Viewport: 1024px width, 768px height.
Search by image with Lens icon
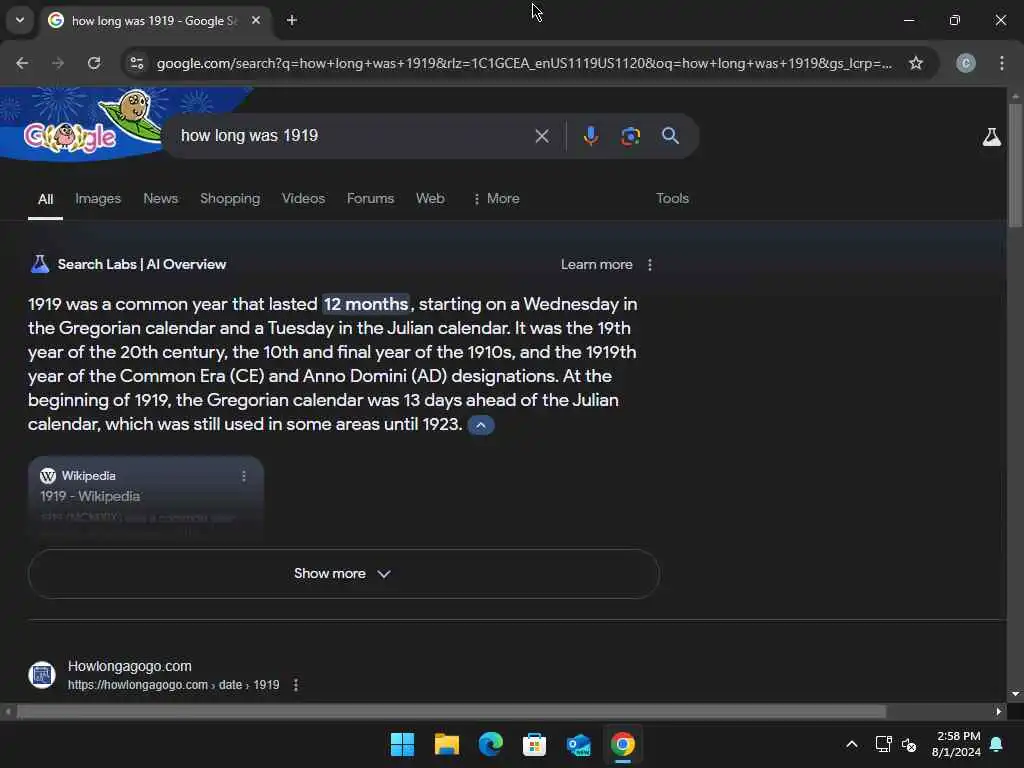(630, 136)
